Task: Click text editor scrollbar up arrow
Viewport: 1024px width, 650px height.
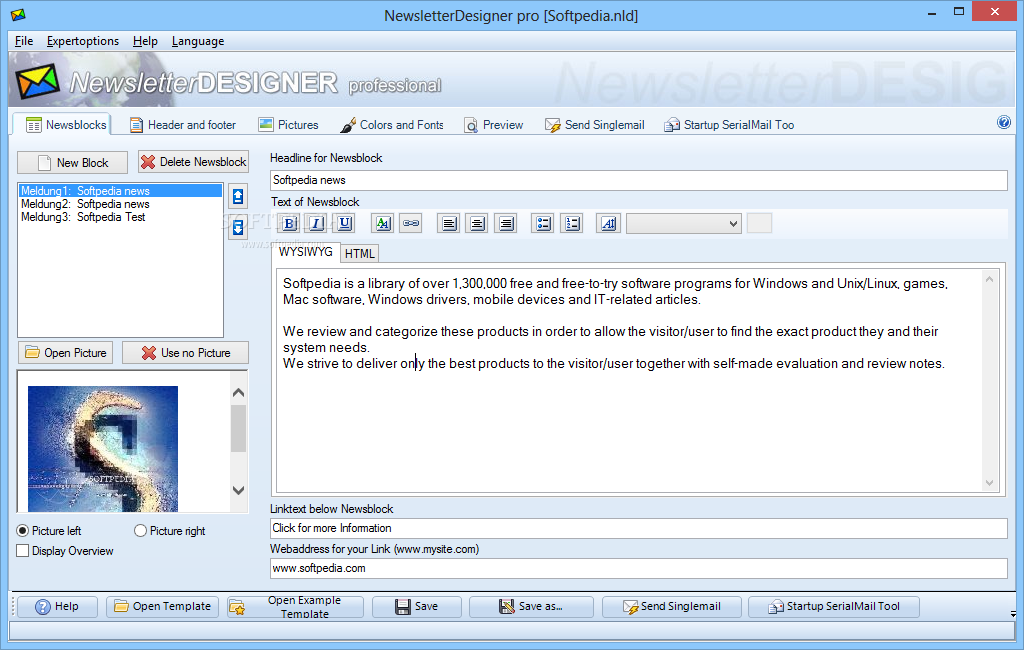Action: [989, 279]
